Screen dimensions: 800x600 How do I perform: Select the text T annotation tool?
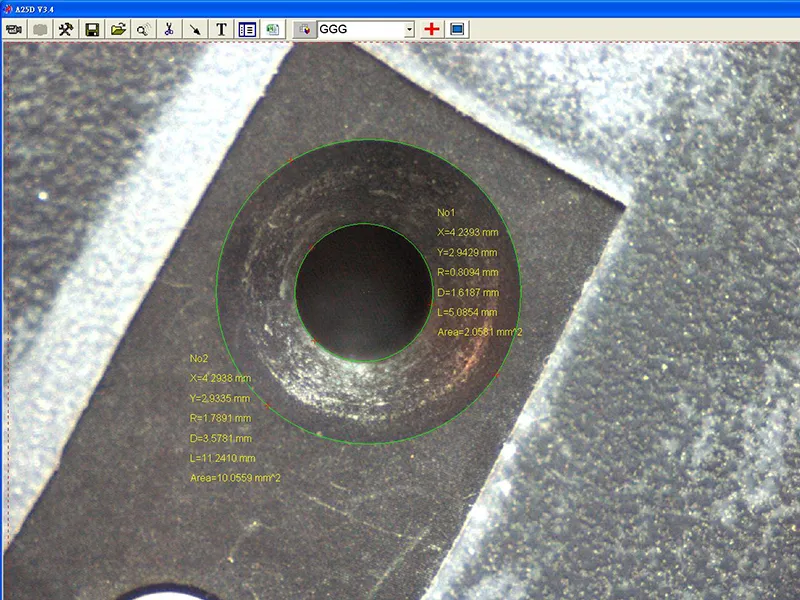[221, 30]
